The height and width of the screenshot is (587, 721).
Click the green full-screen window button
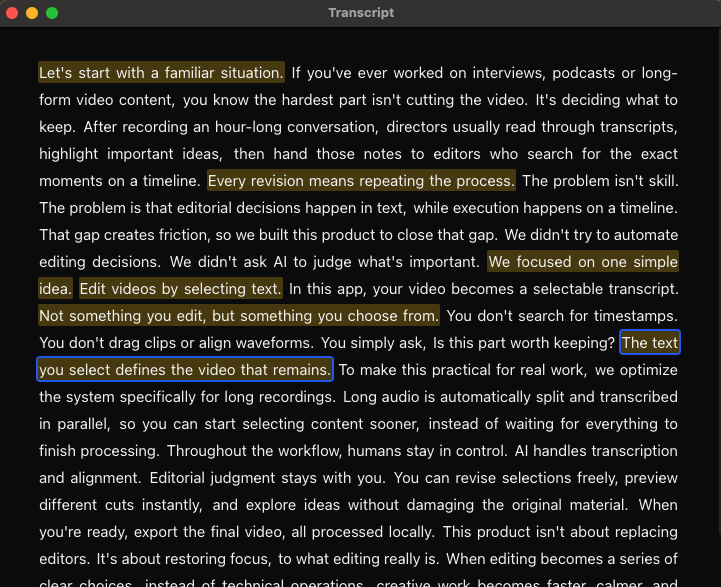coord(52,13)
